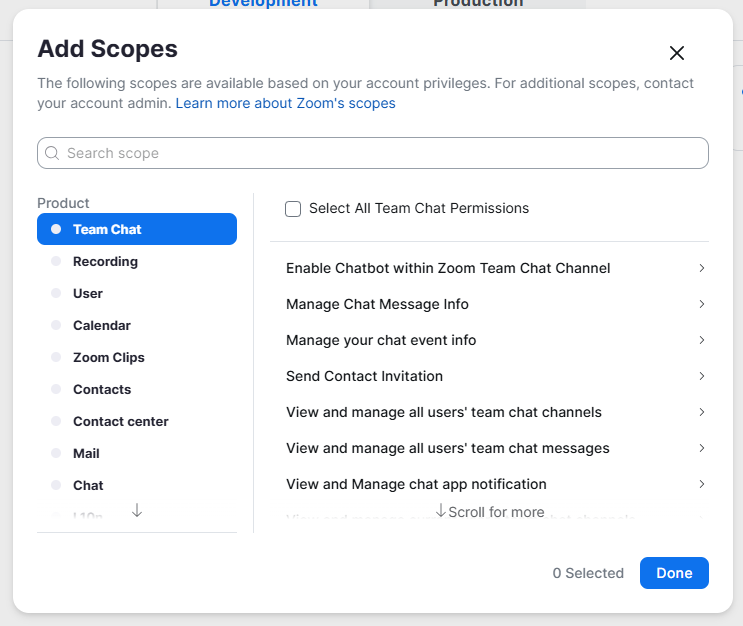Click the Mail bullet dot
This screenshot has width=743, height=626.
pos(56,453)
